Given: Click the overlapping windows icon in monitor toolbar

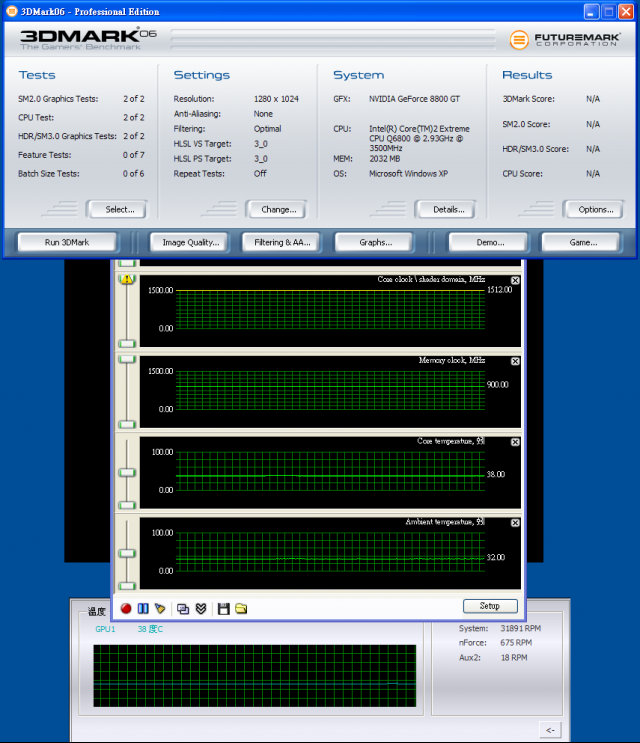Looking at the screenshot, I should (x=183, y=609).
